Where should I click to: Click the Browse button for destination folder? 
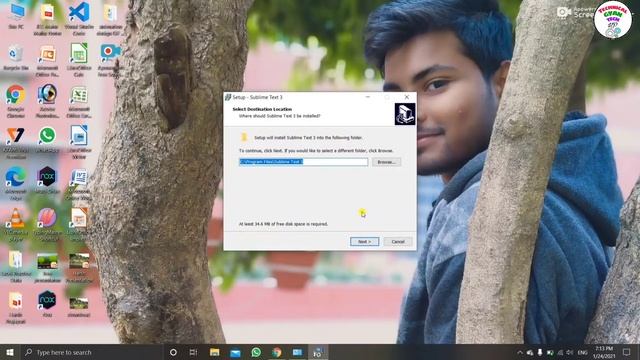pyautogui.click(x=386, y=162)
